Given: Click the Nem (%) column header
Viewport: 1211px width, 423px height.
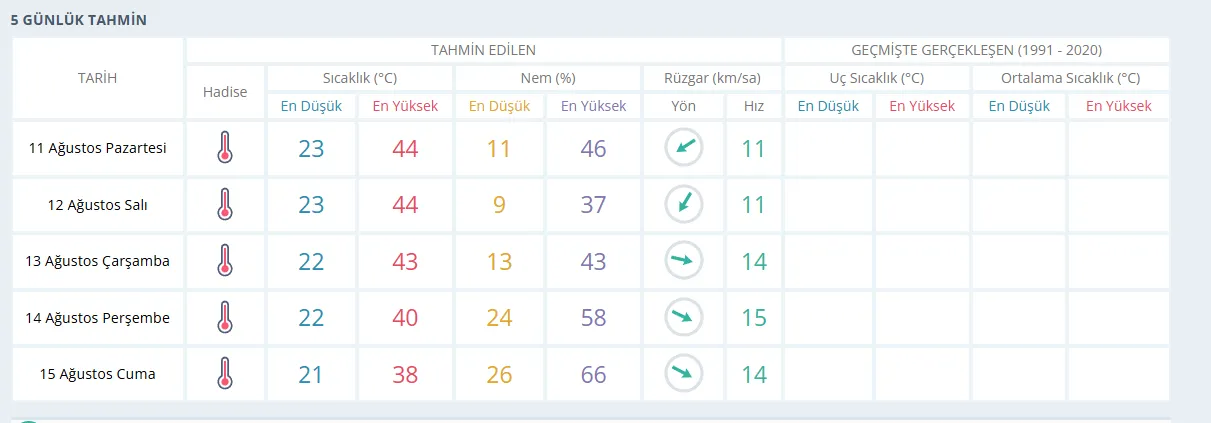Looking at the screenshot, I should pos(547,78).
